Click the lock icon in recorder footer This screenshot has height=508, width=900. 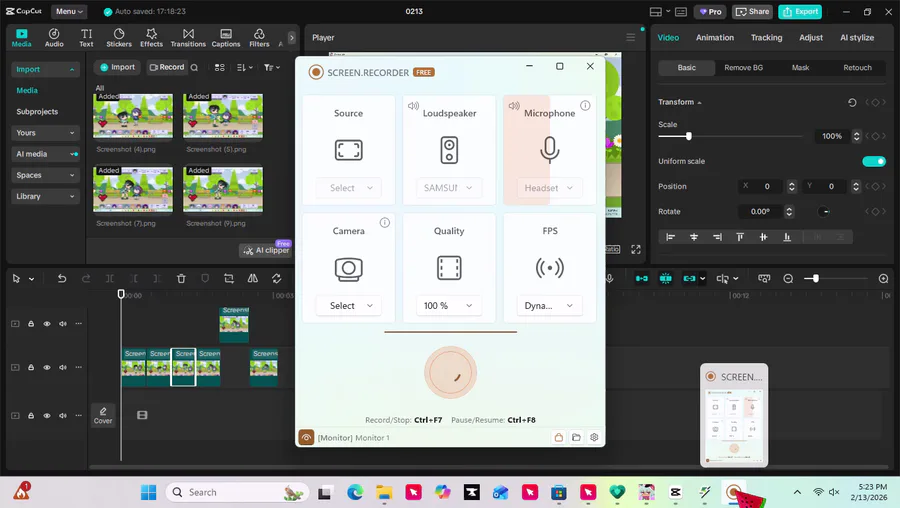(x=558, y=437)
